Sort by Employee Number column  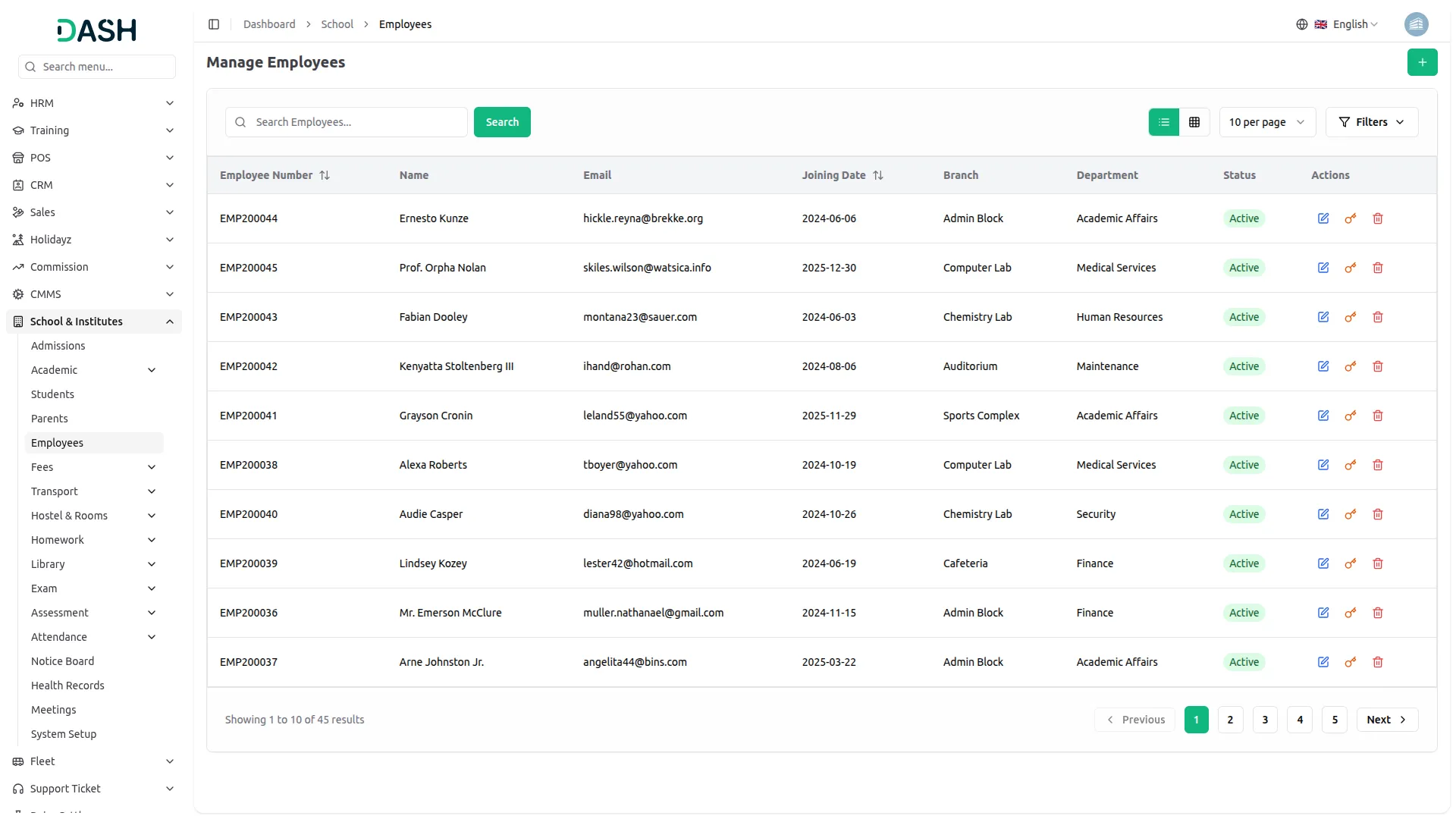pyautogui.click(x=275, y=175)
